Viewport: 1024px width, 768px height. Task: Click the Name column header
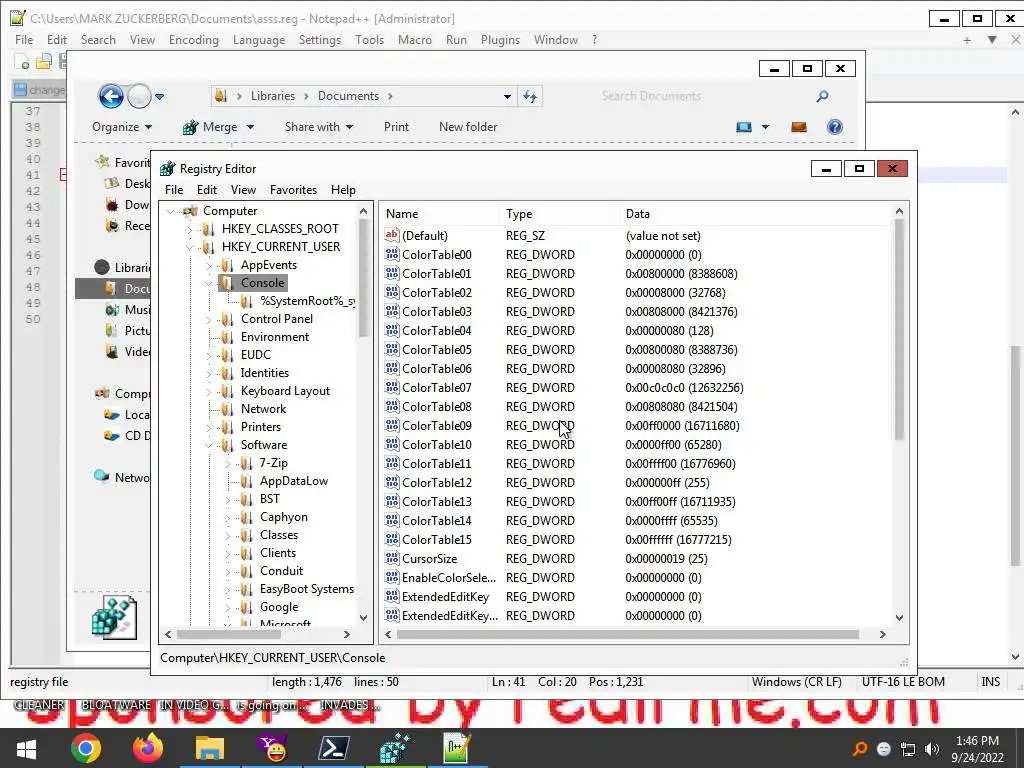tap(439, 214)
